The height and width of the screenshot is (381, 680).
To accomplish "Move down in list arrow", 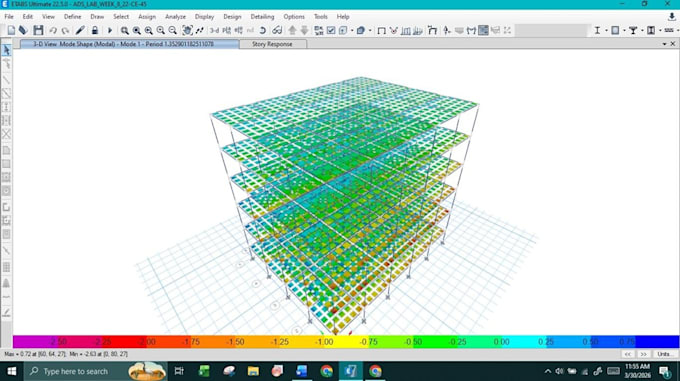I will point(304,30).
